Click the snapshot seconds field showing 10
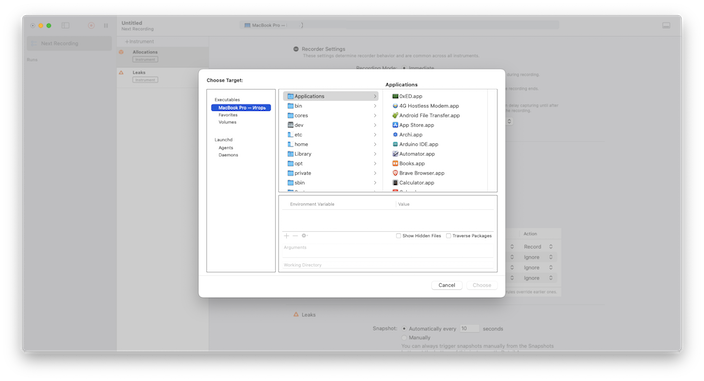The width and height of the screenshot is (704, 381). click(469, 329)
